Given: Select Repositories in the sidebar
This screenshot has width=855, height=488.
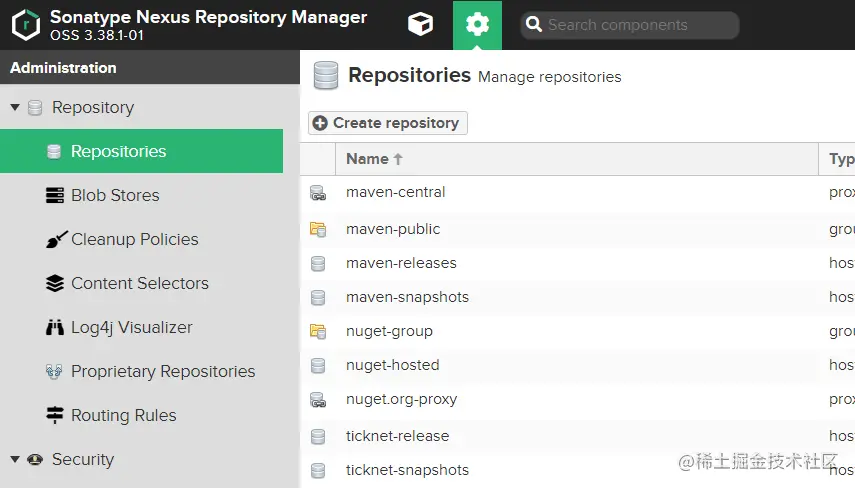Looking at the screenshot, I should [141, 151].
